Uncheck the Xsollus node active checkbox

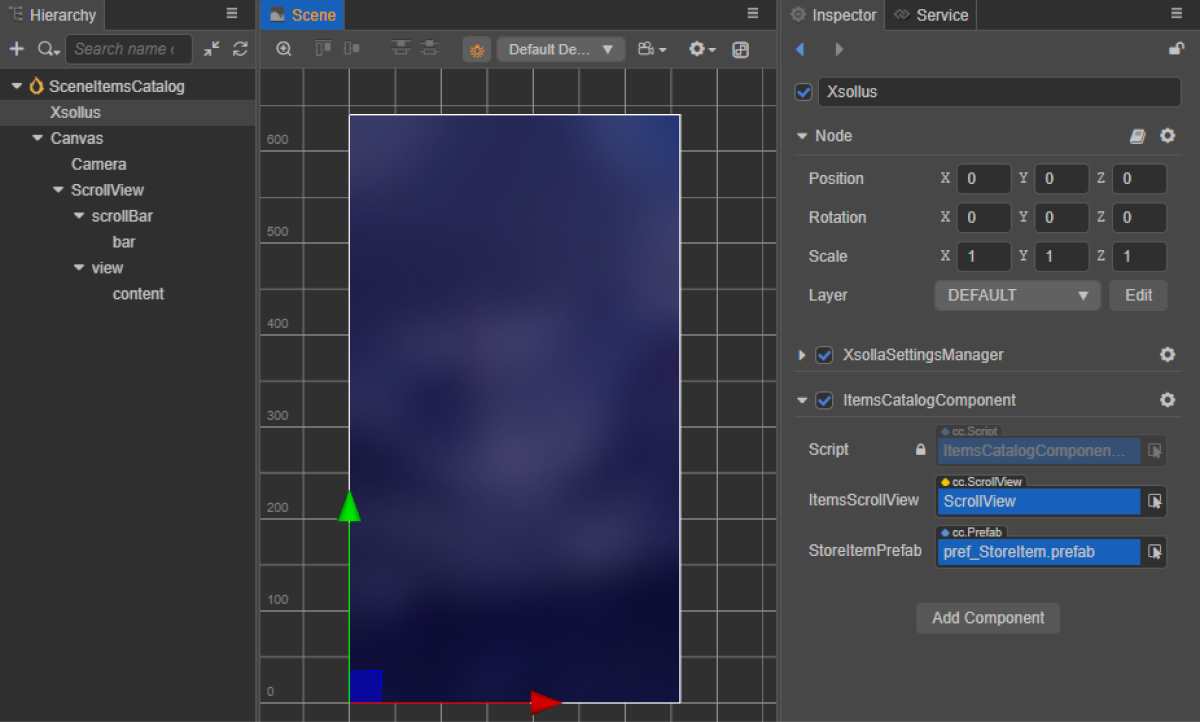[x=803, y=92]
